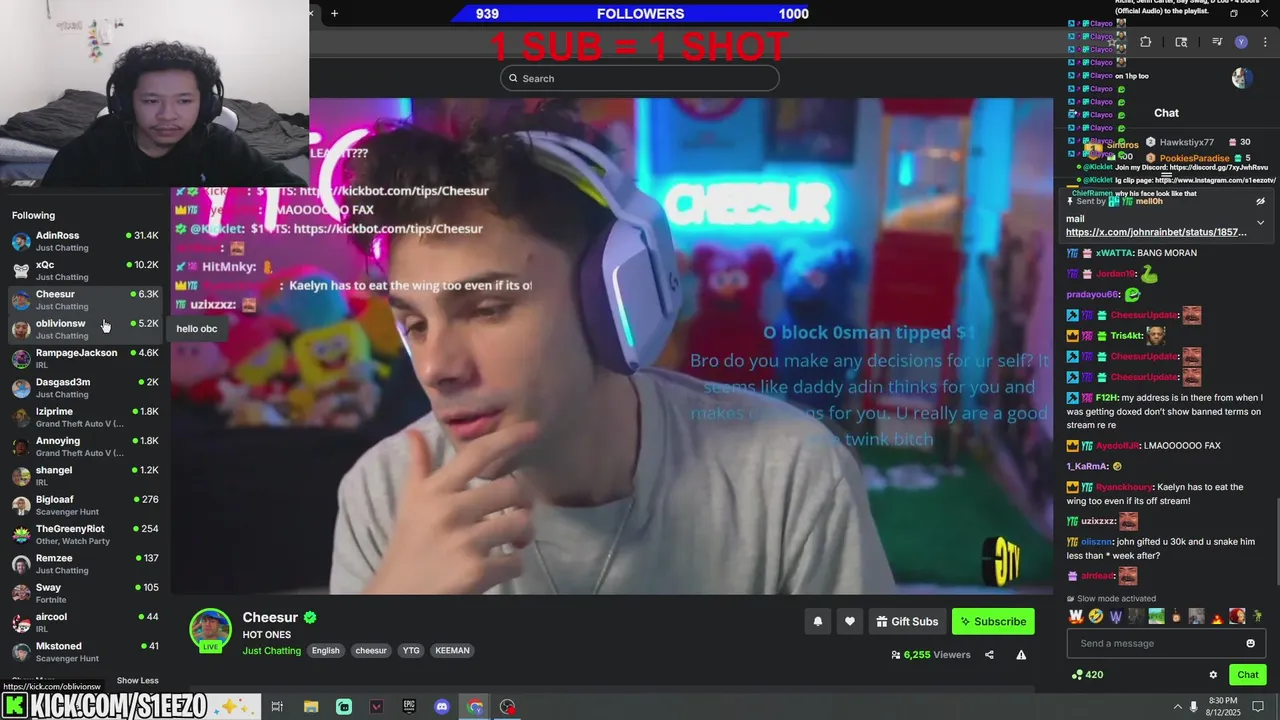Image resolution: width=1280 pixels, height=720 pixels.
Task: Click the Chrome icon in taskbar
Action: (x=475, y=707)
